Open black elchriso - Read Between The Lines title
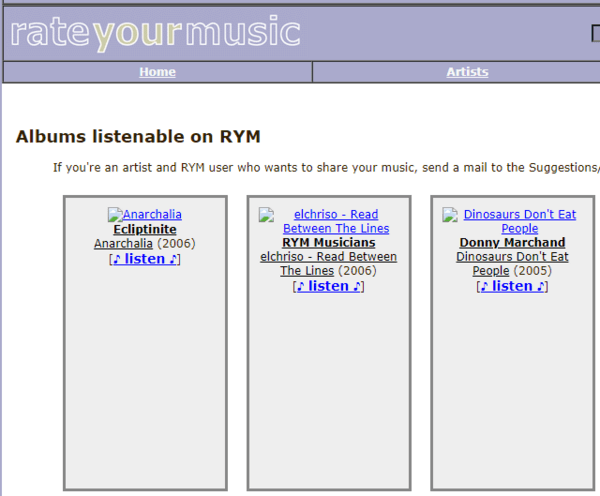Viewport: 600px width, 496px height. pyautogui.click(x=328, y=264)
